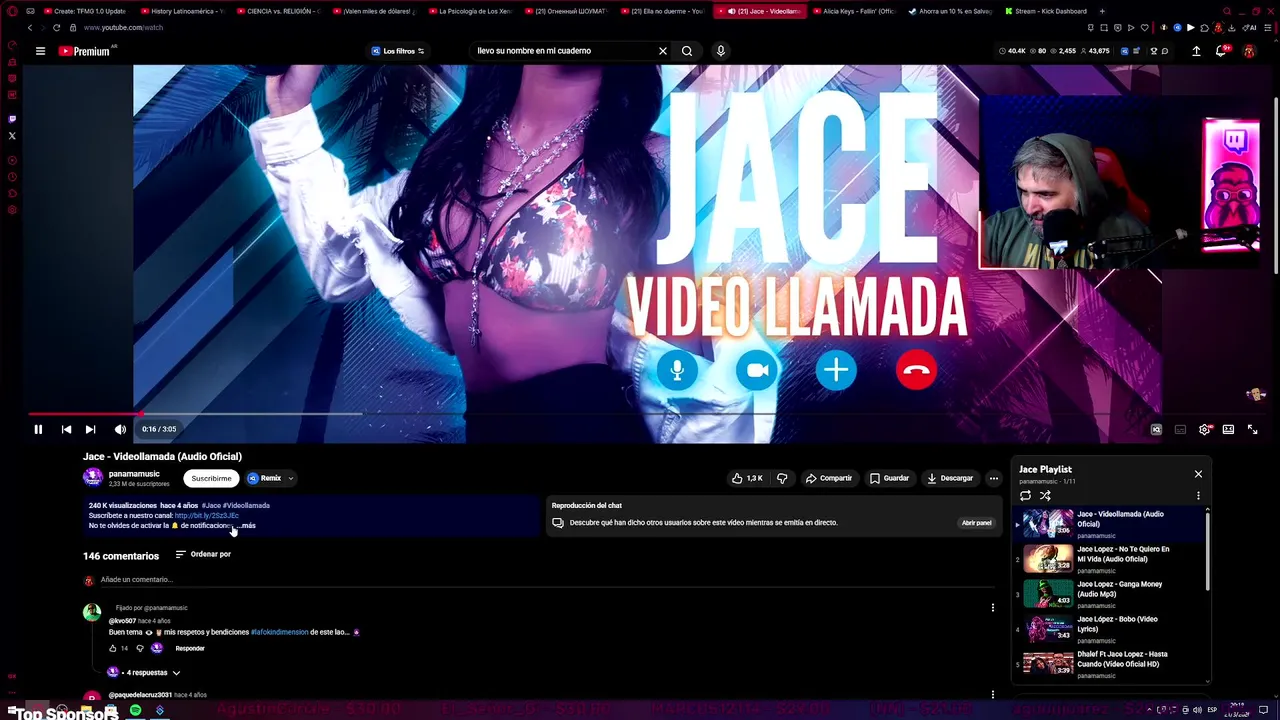This screenshot has height=720, width=1280.
Task: Open Jace Playlist three-dot options menu
Action: click(x=1198, y=495)
